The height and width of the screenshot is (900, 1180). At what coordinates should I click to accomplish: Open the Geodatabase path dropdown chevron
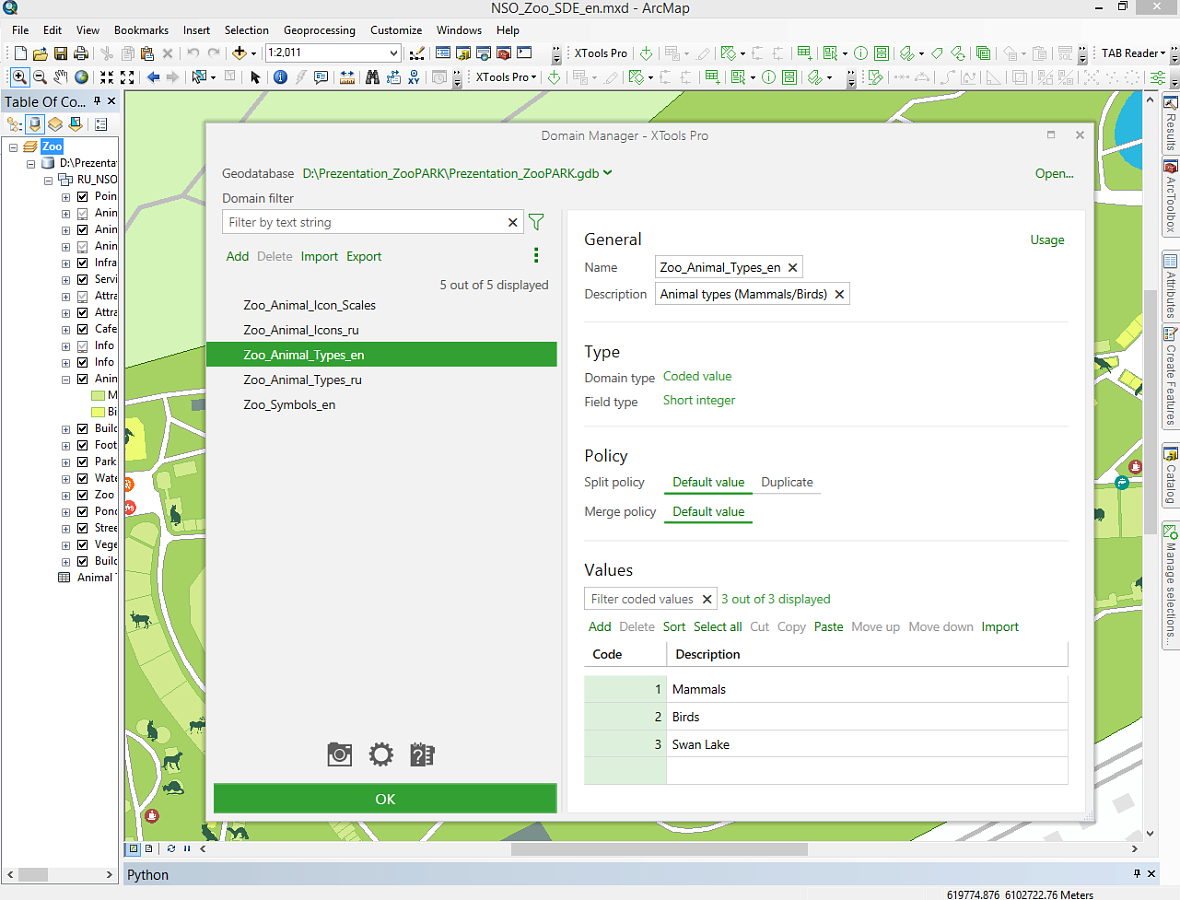[x=607, y=173]
